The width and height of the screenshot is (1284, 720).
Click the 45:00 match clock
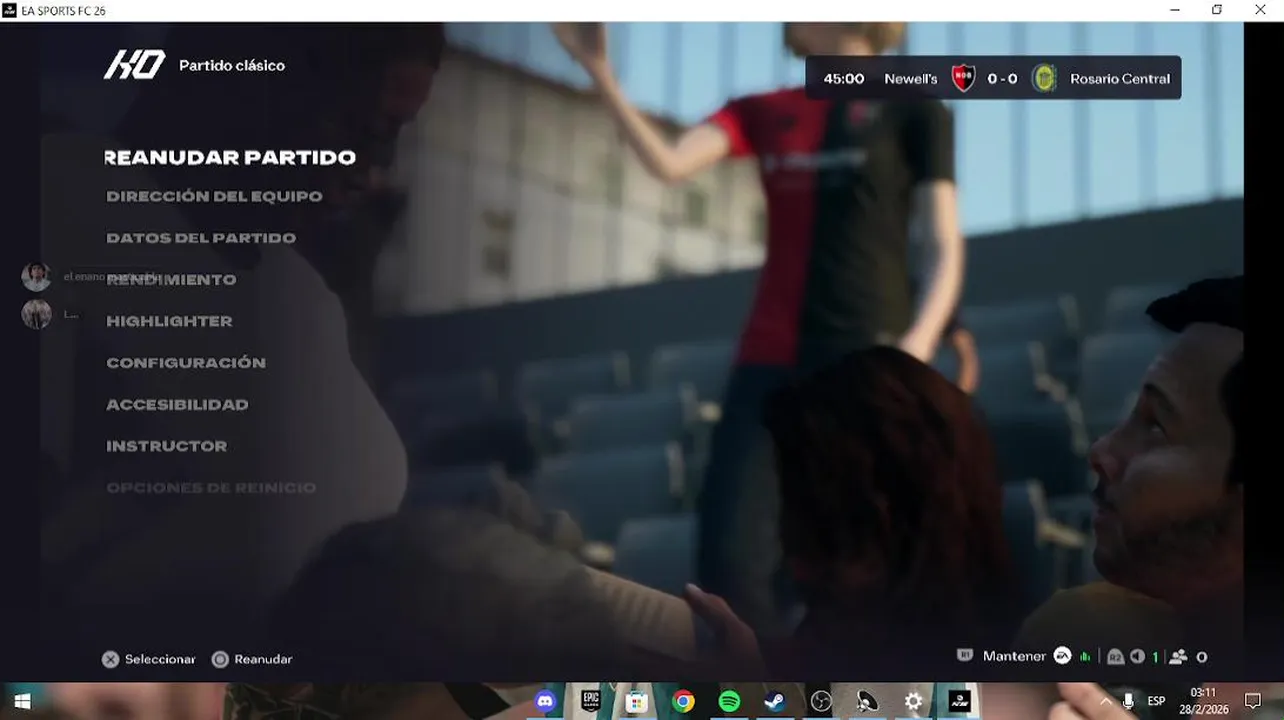[843, 79]
